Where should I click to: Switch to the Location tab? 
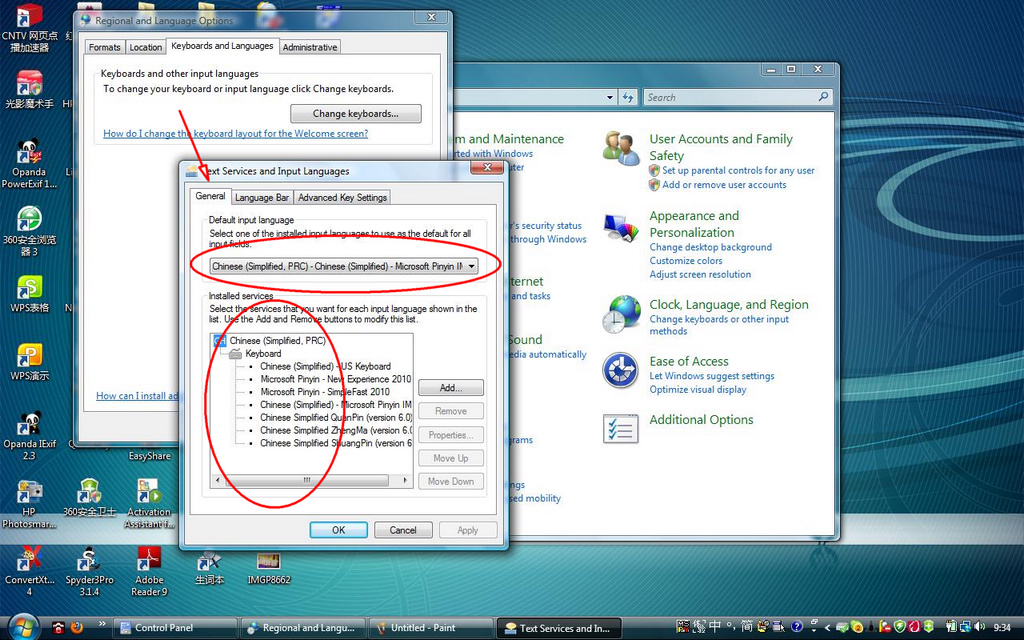[x=146, y=47]
